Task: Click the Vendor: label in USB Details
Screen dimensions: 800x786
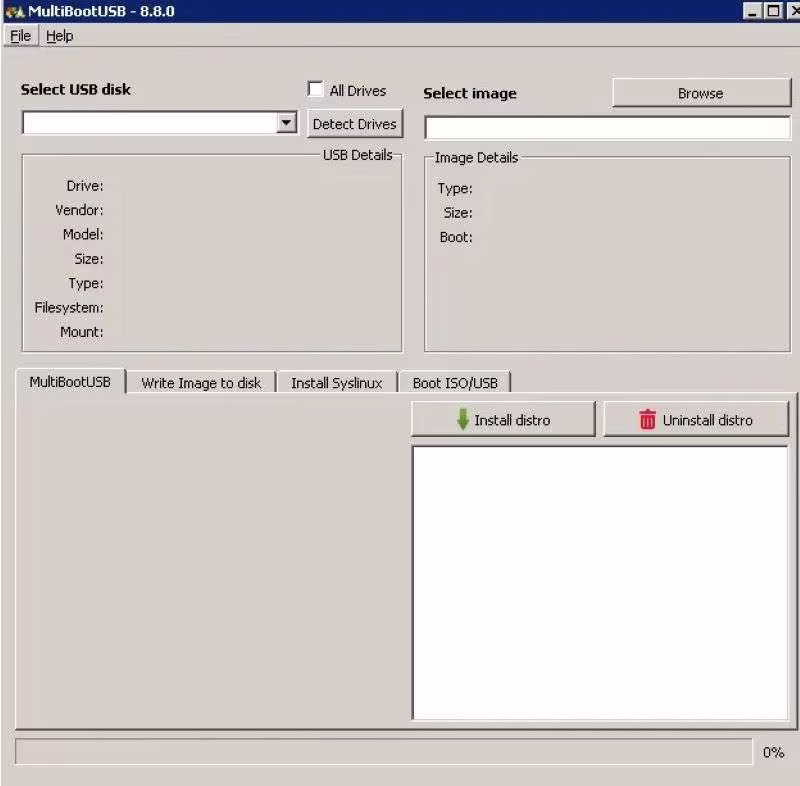Action: tap(79, 210)
